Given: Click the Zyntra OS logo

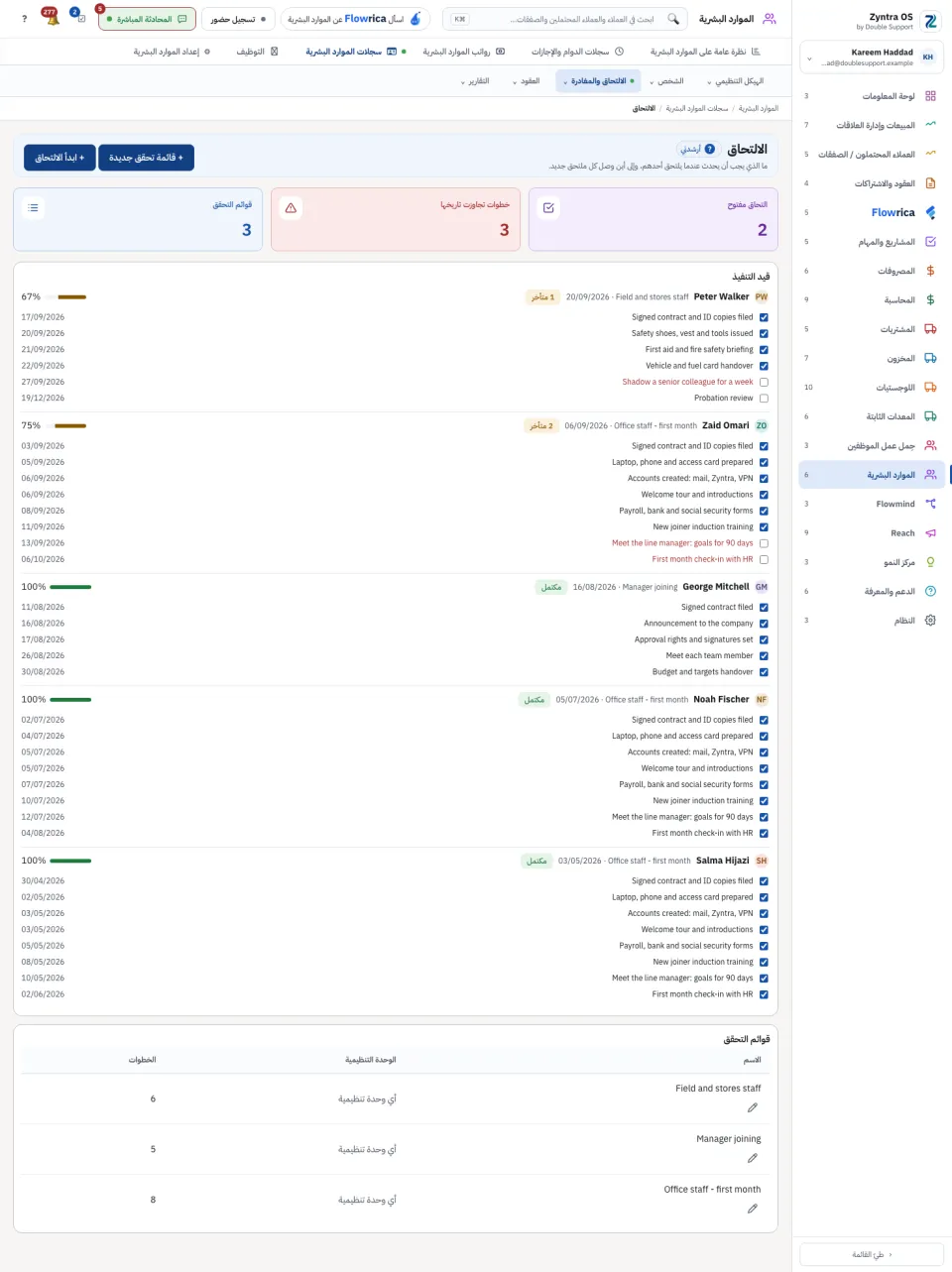Looking at the screenshot, I should [x=930, y=21].
